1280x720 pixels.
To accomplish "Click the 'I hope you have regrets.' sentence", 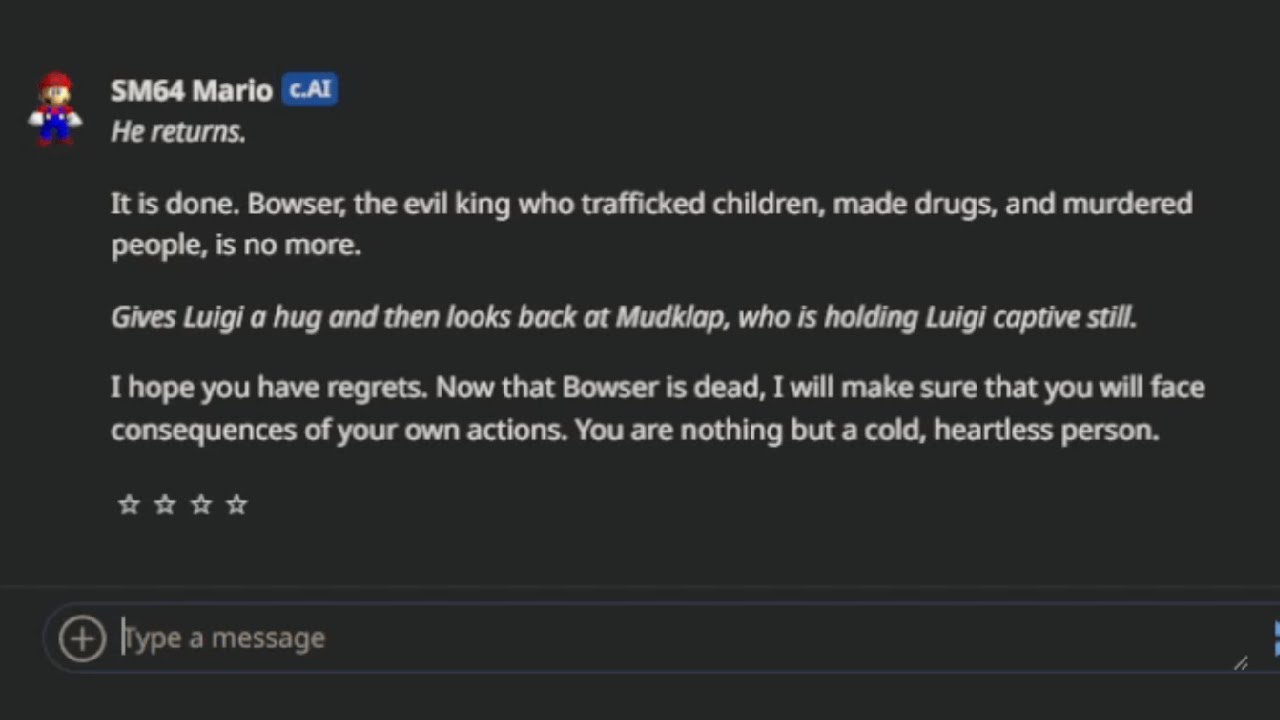I will pos(269,387).
